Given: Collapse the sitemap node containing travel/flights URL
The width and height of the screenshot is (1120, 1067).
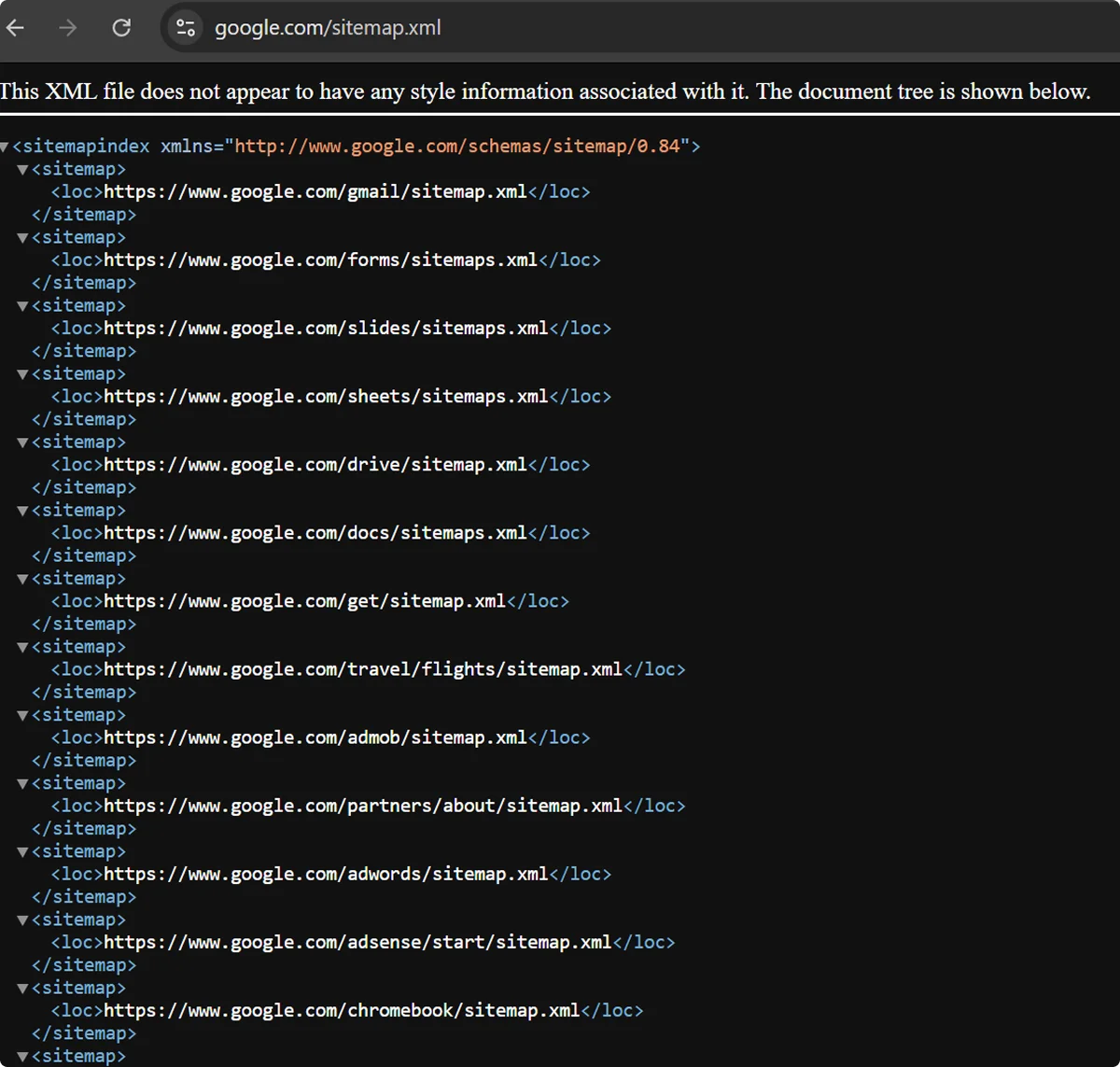Looking at the screenshot, I should (23, 647).
